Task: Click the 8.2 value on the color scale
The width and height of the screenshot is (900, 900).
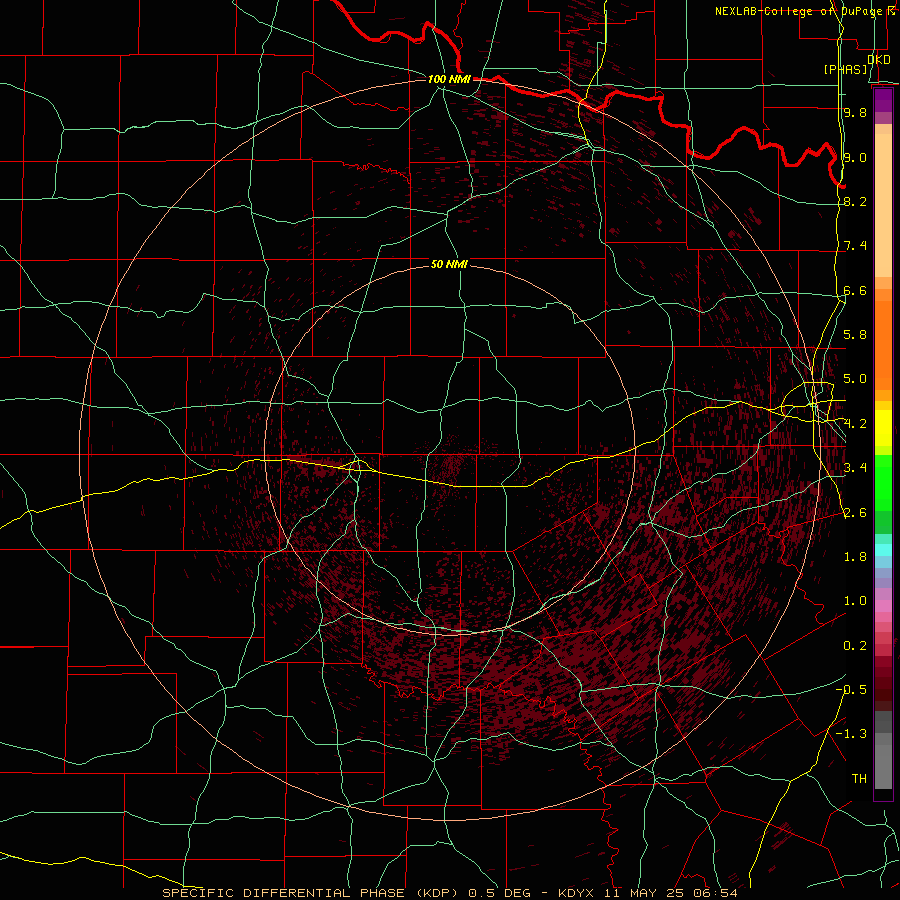Action: tap(855, 201)
